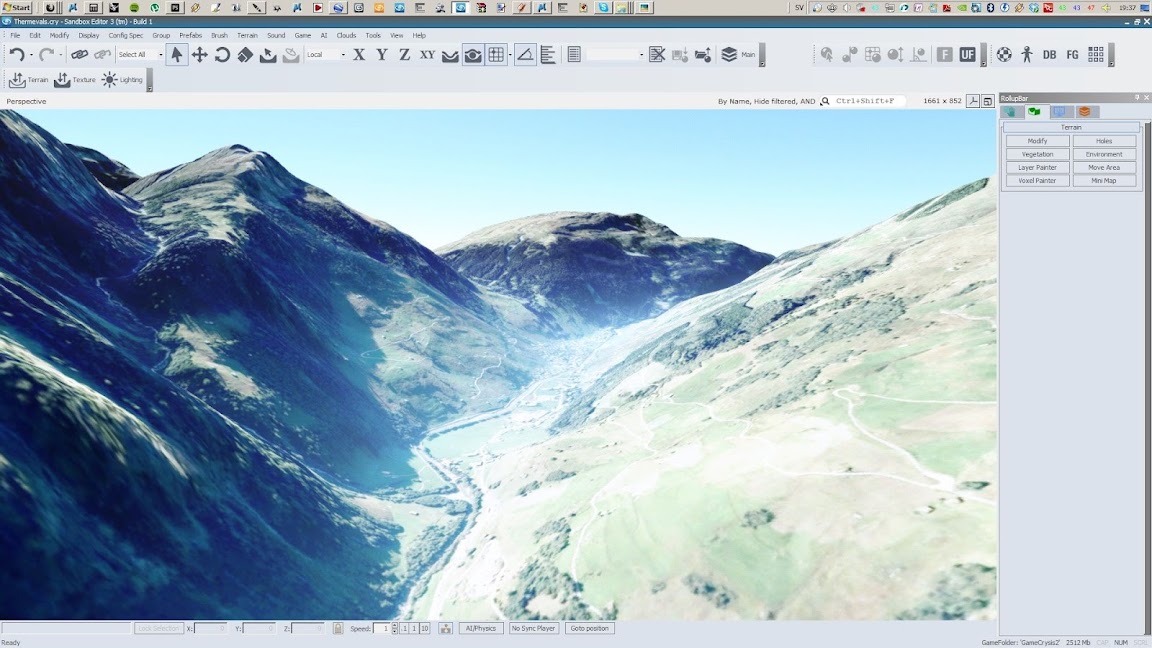
Task: Toggle Snap to objects and terrain icon
Action: coord(472,54)
